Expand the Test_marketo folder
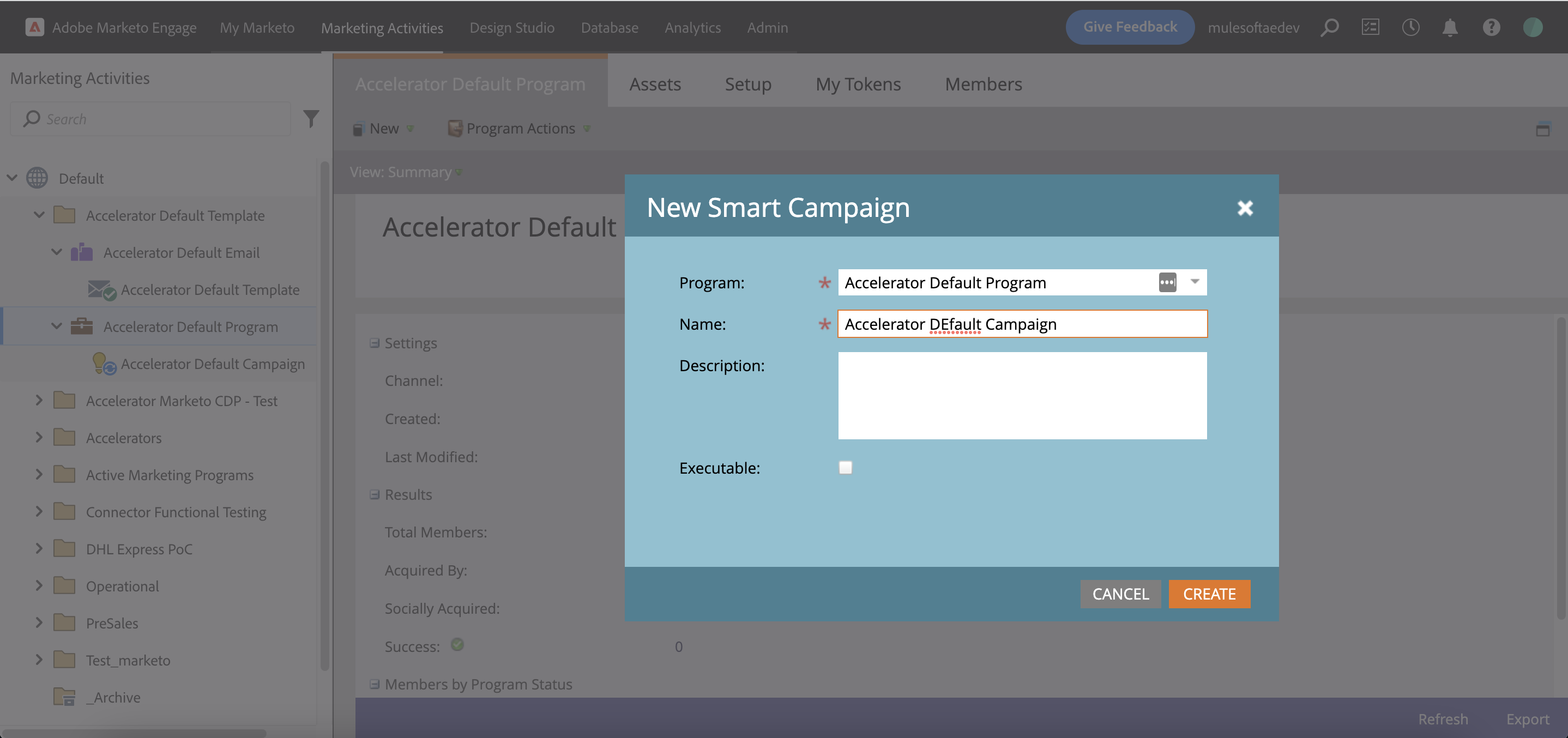1568x738 pixels. [x=39, y=660]
